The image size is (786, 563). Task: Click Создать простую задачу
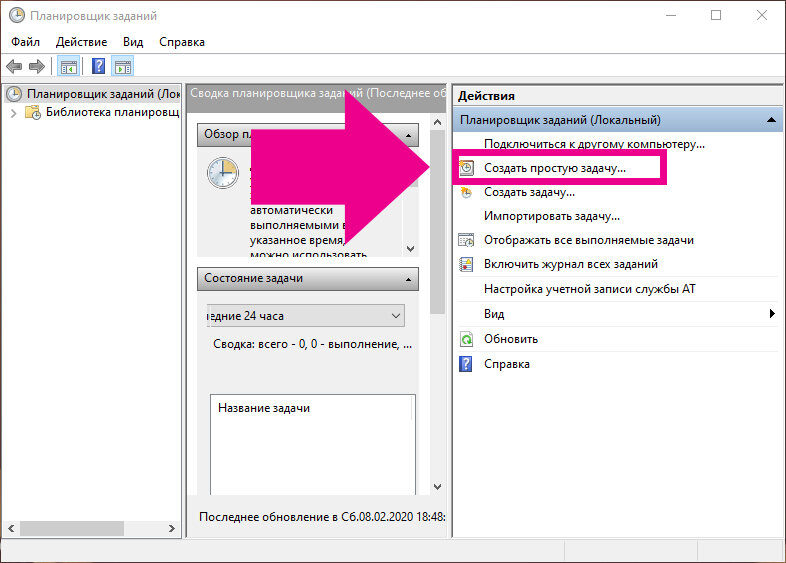coord(555,168)
